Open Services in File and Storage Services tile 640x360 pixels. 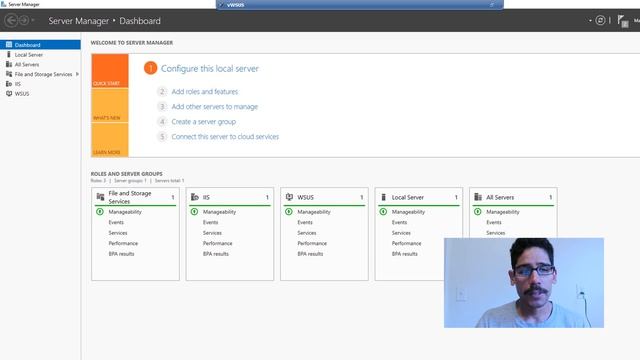118,233
